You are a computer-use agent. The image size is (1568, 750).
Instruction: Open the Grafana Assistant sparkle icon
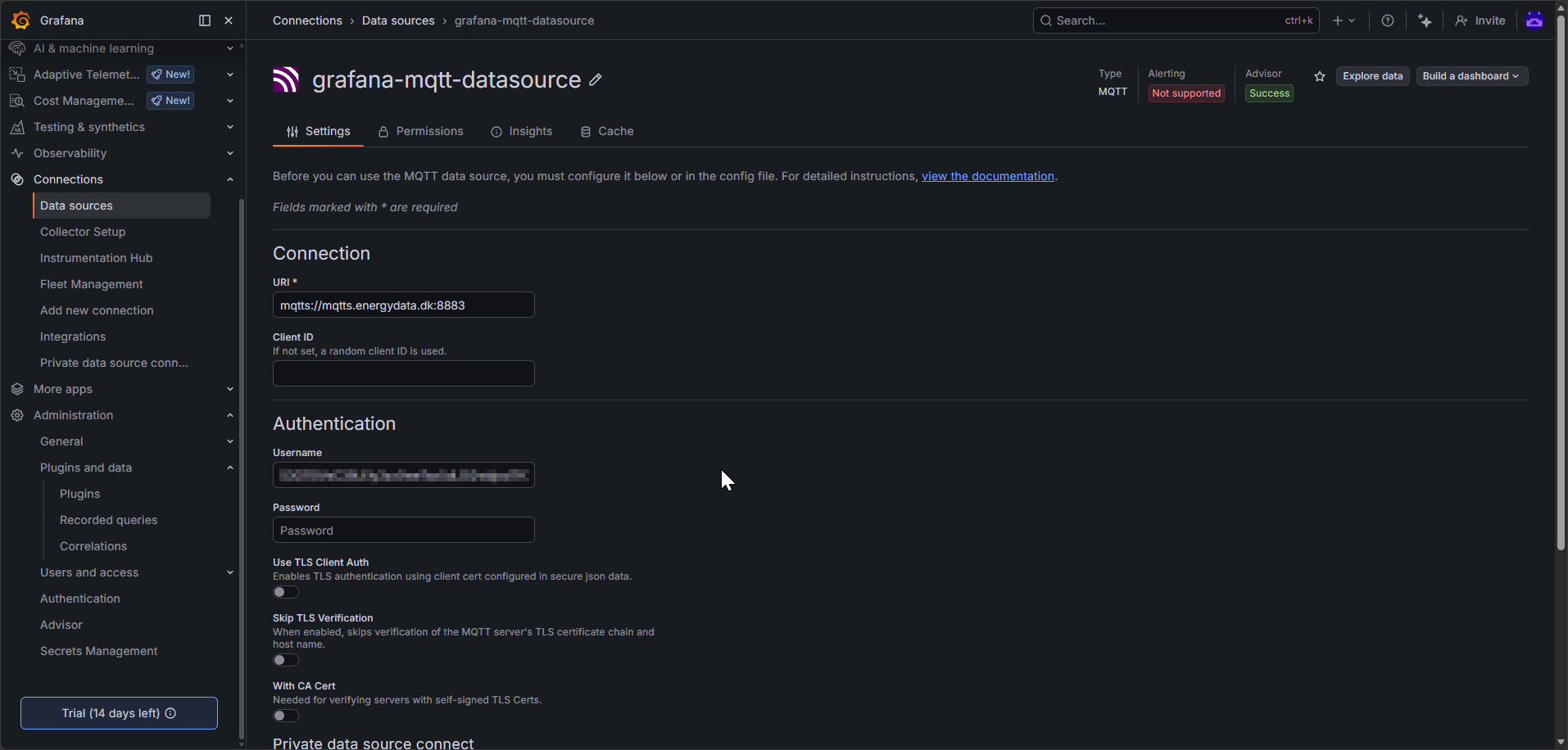[1425, 20]
